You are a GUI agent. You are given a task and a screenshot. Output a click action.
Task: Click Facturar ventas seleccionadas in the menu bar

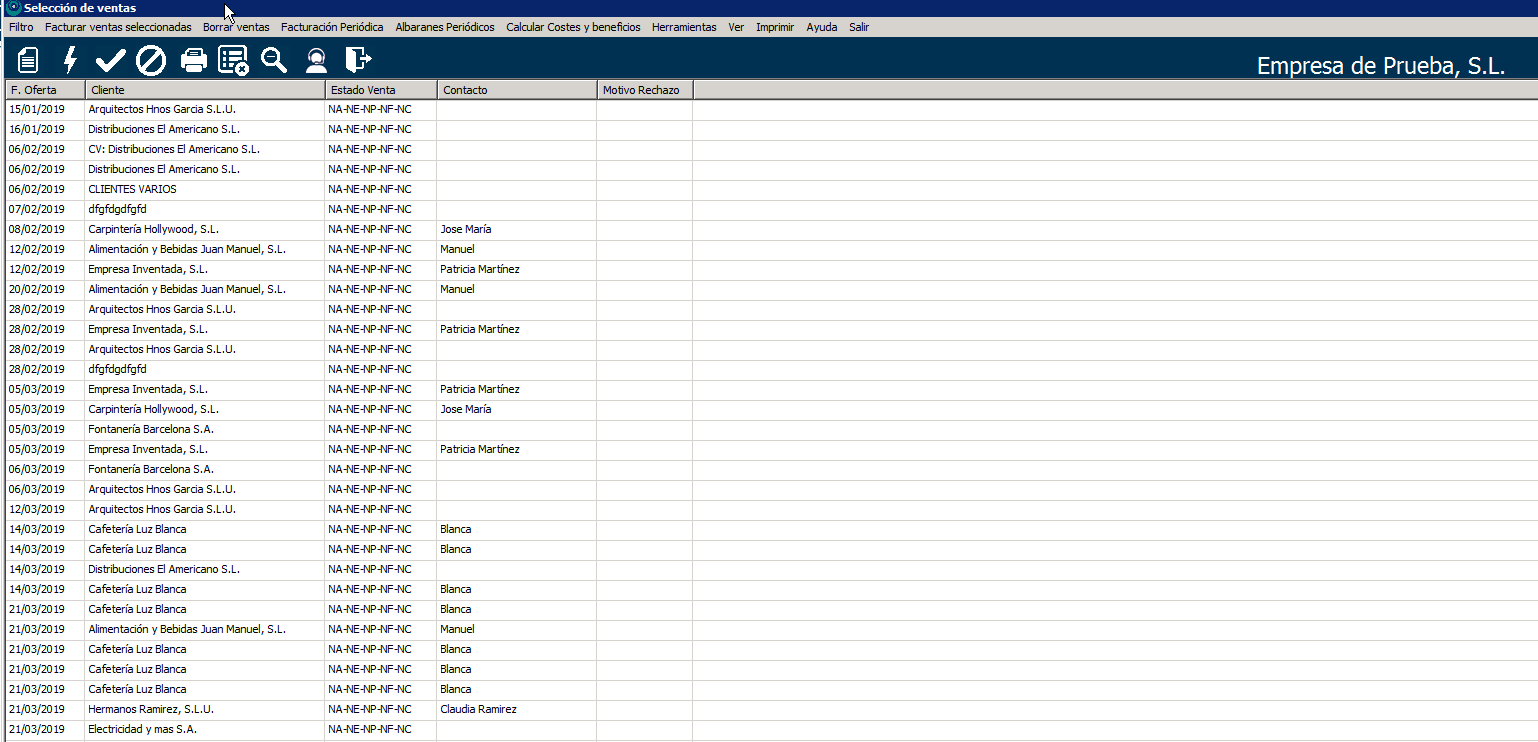tap(118, 27)
